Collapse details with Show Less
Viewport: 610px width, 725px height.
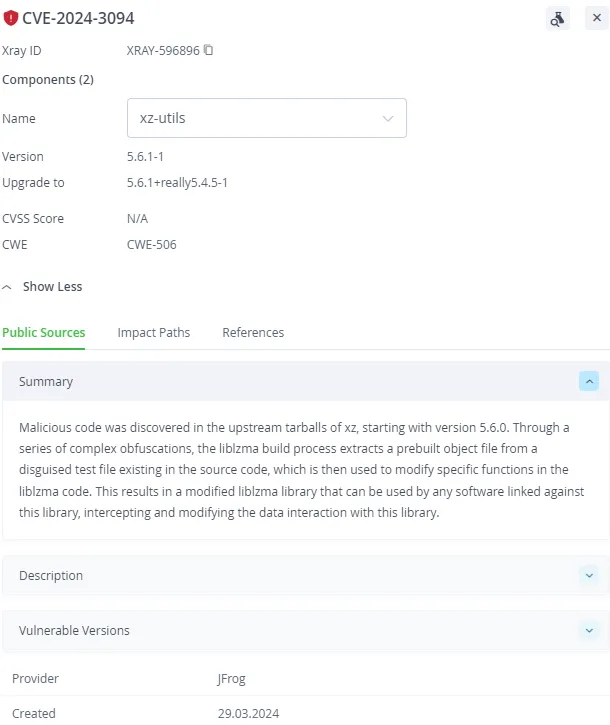43,287
